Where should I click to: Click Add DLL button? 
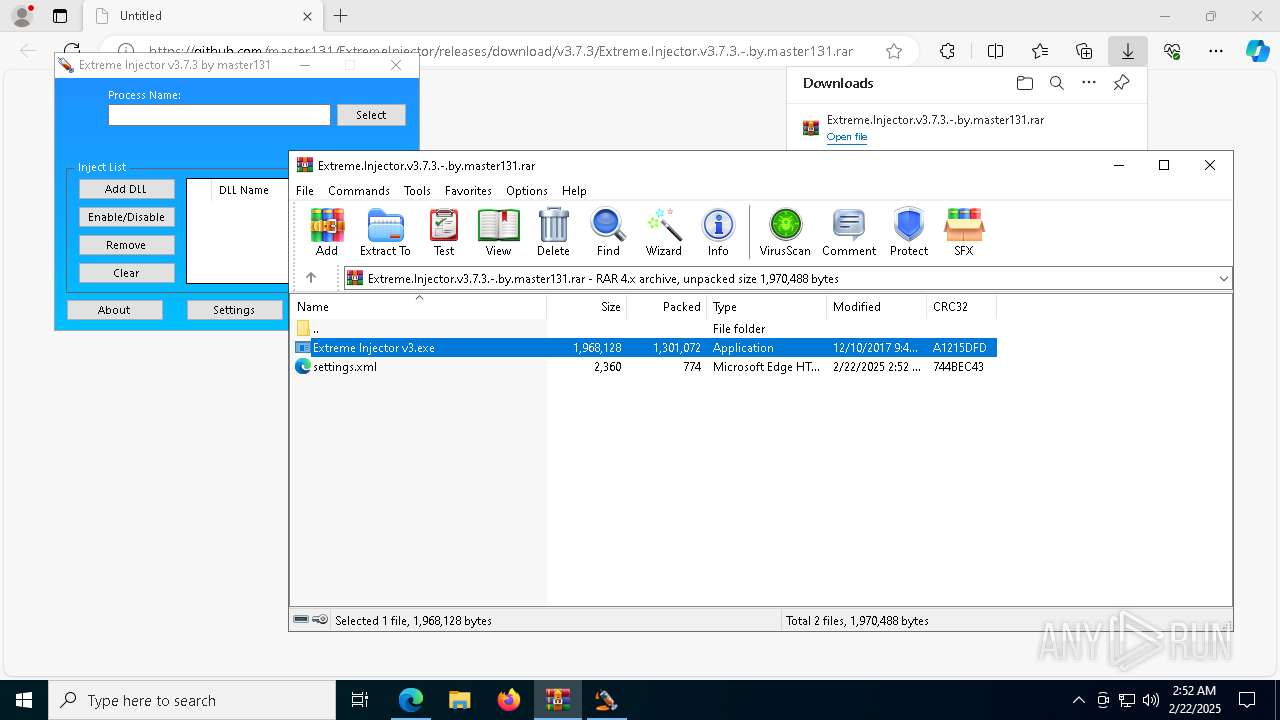[126, 188]
